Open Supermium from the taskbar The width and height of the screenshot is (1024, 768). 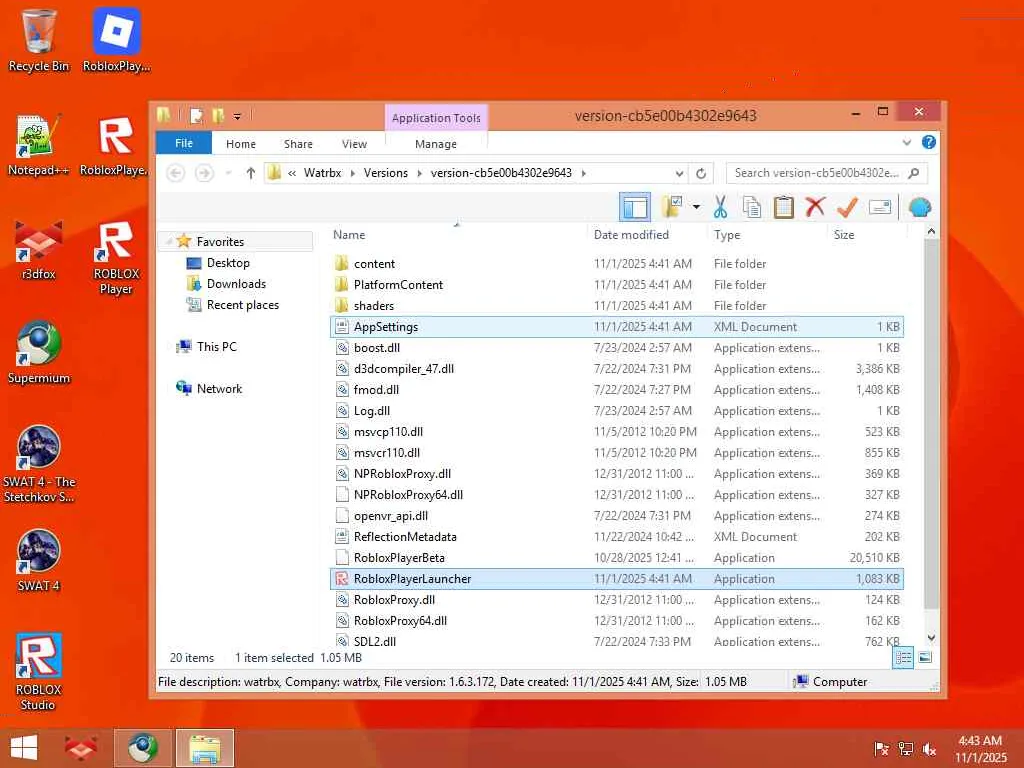coord(143,748)
